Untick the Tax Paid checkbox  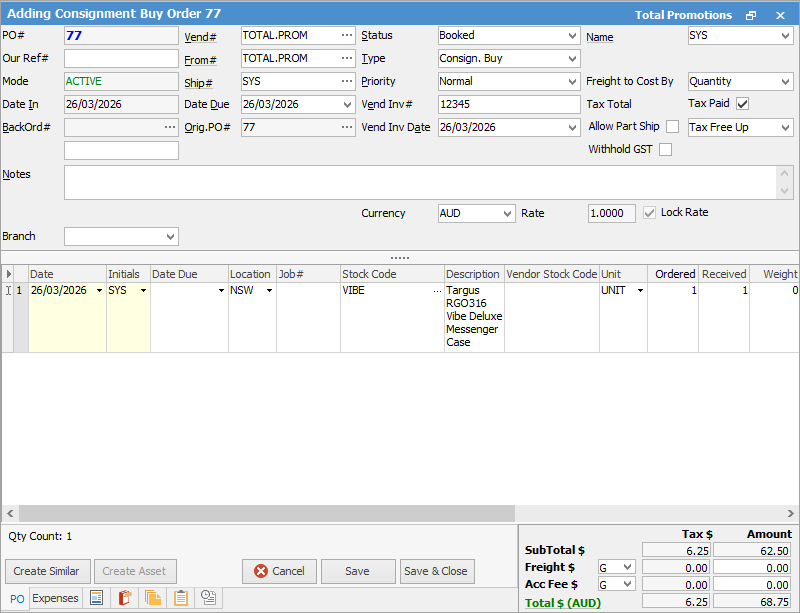pyautogui.click(x=742, y=104)
